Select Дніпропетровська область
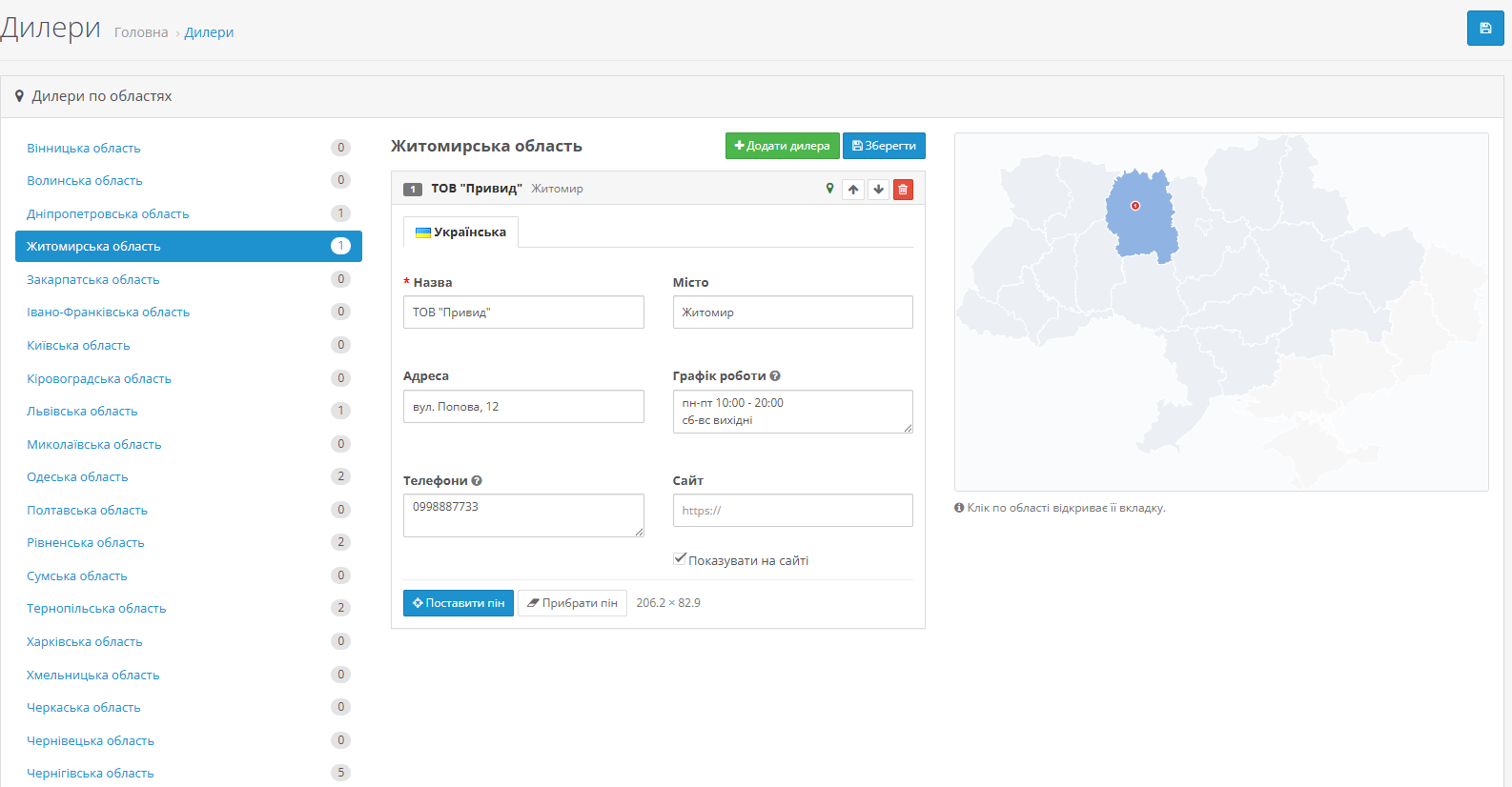This screenshot has height=787, width=1512. coord(189,213)
